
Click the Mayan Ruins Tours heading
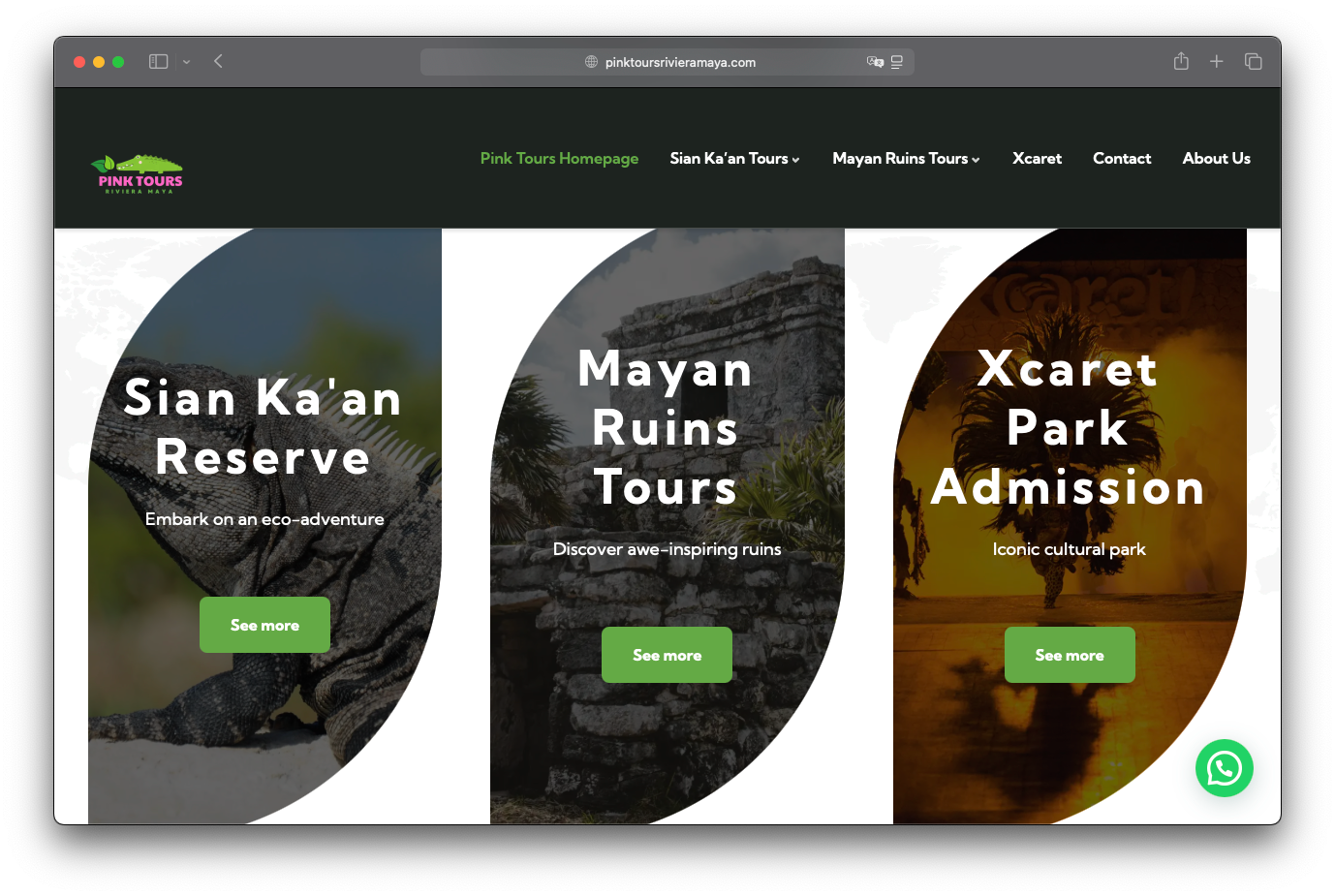pyautogui.click(x=666, y=427)
